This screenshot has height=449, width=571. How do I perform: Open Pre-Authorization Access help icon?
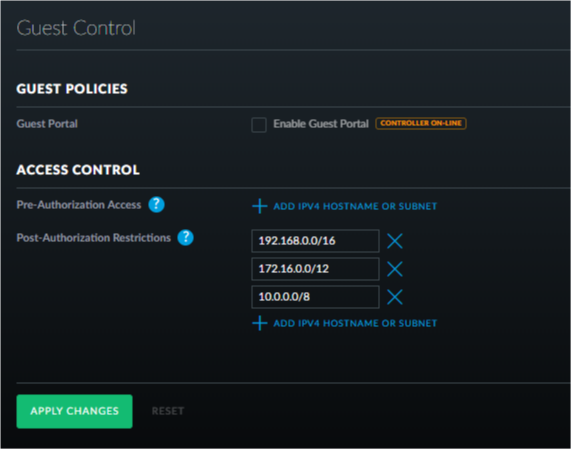156,204
